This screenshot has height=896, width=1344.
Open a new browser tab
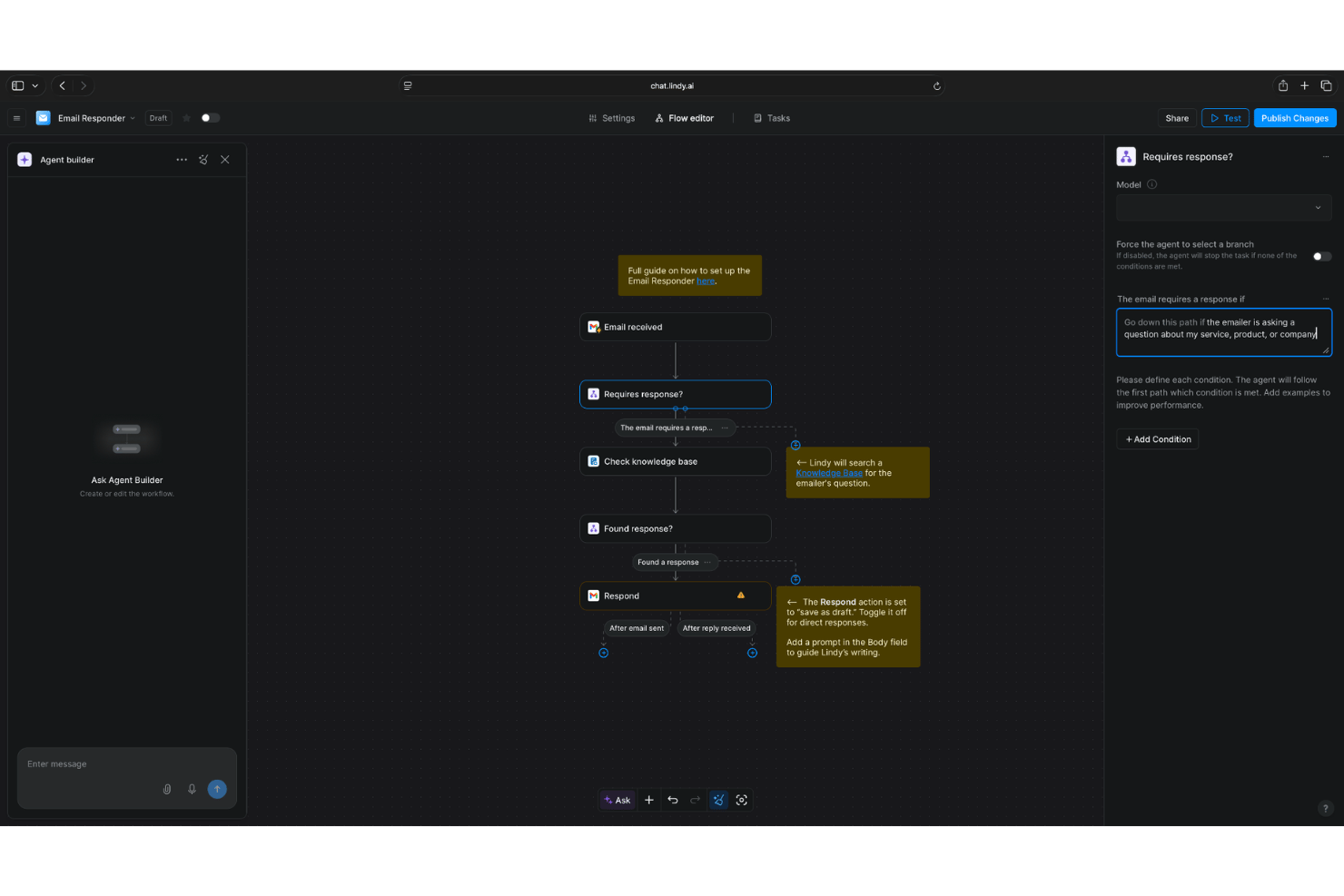[1304, 85]
